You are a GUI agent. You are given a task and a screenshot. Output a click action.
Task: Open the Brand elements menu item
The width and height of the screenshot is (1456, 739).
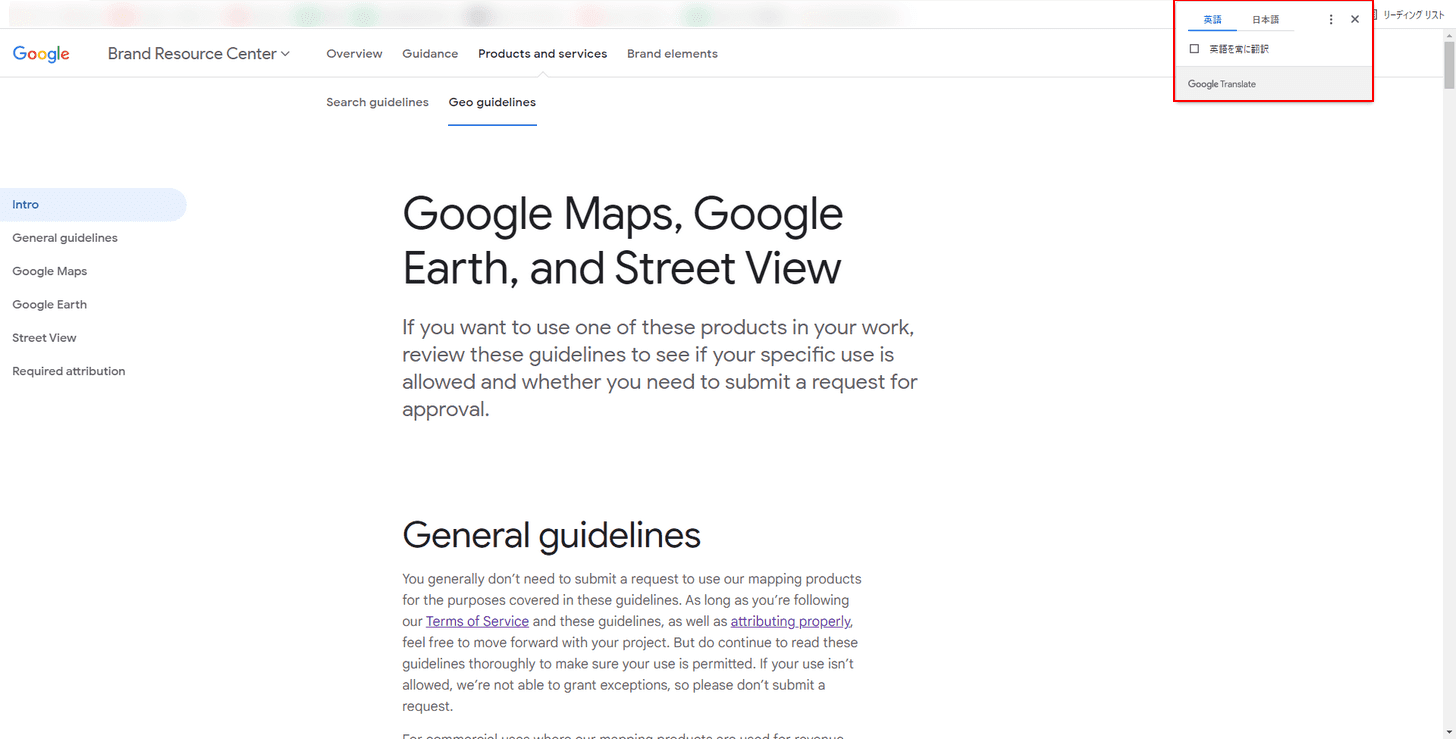tap(672, 54)
